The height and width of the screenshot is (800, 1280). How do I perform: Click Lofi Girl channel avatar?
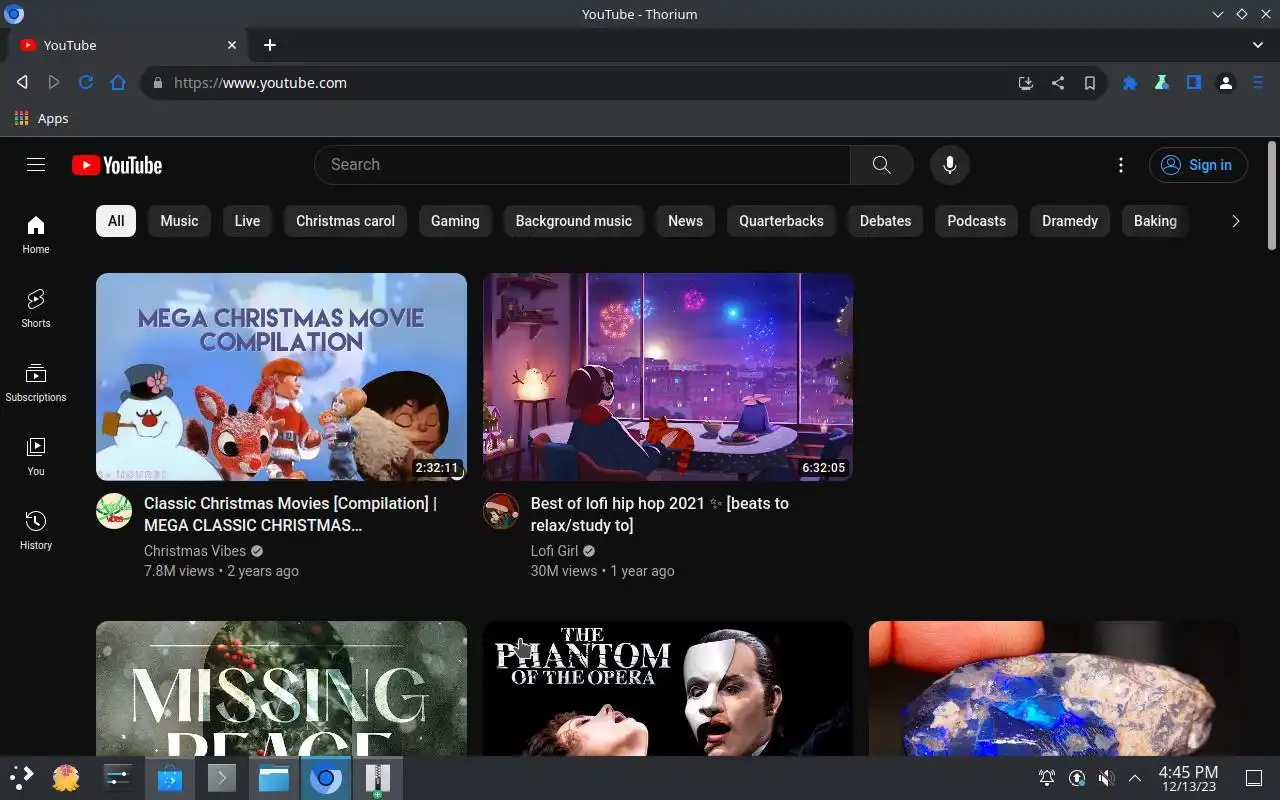coord(501,511)
